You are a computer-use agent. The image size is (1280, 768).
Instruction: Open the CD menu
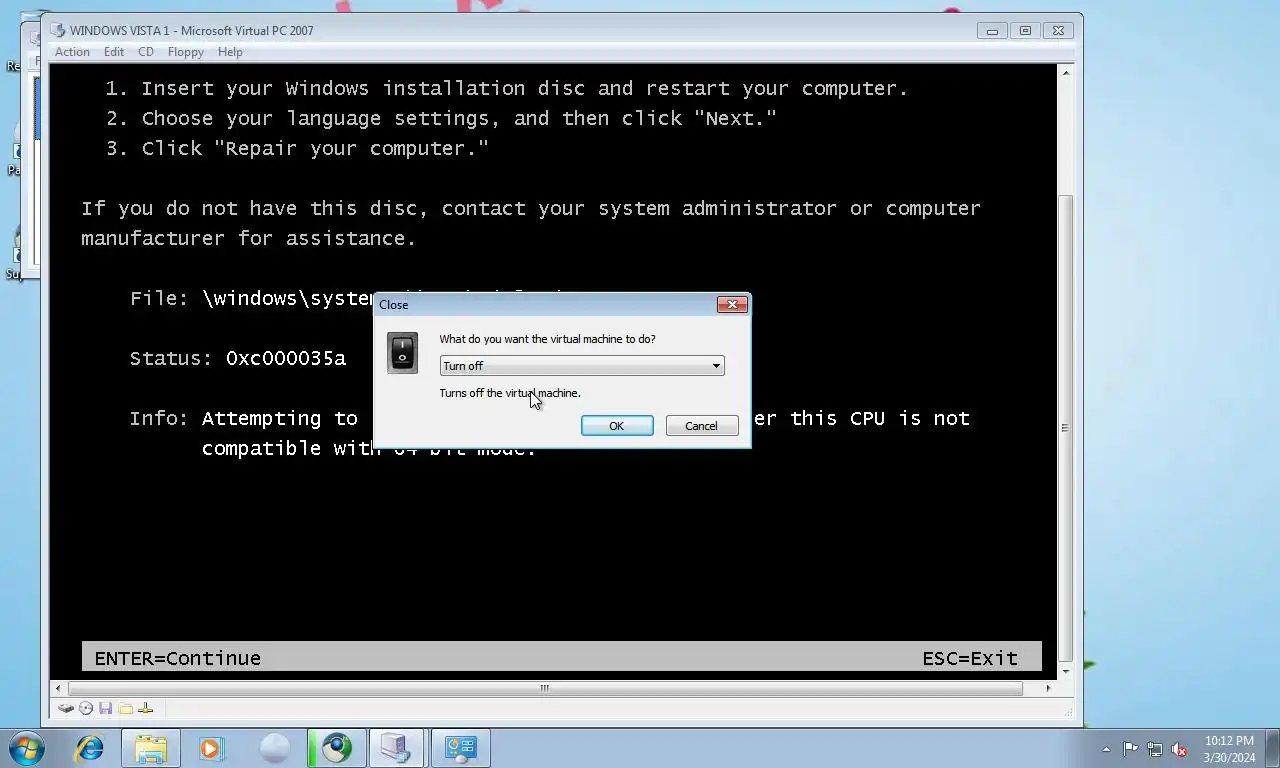click(x=146, y=52)
